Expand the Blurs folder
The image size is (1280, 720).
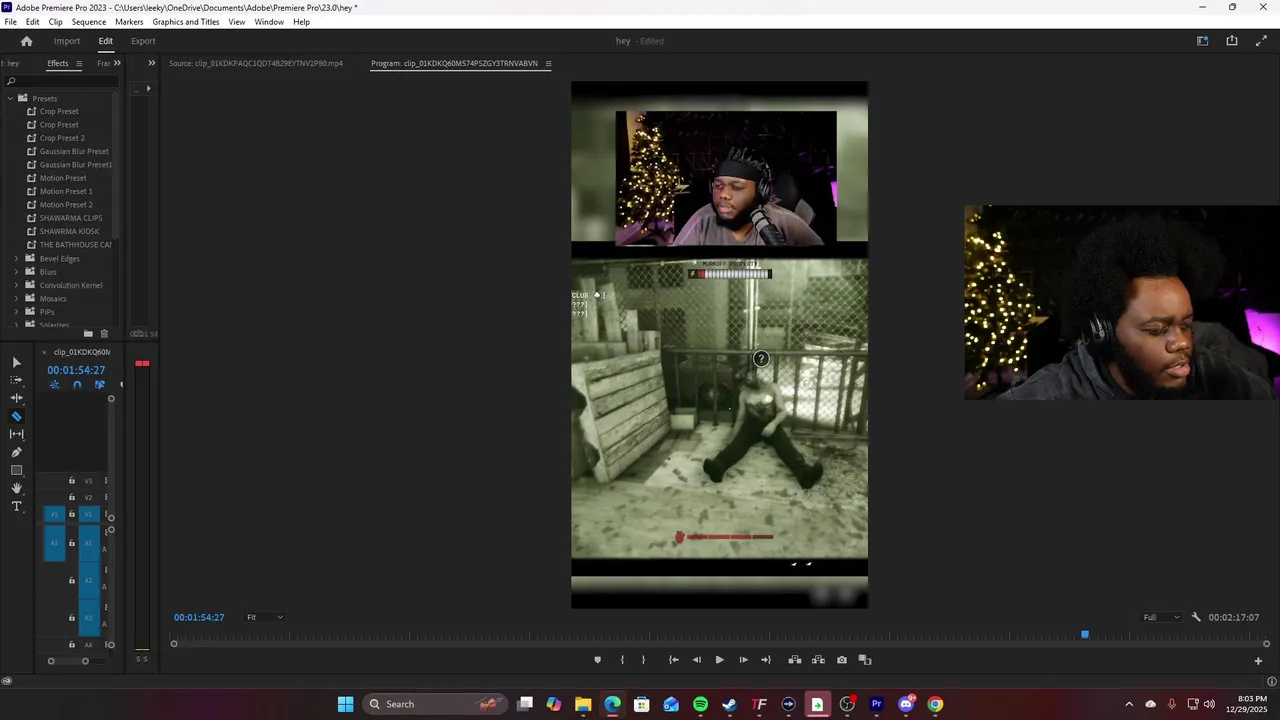[x=16, y=272]
